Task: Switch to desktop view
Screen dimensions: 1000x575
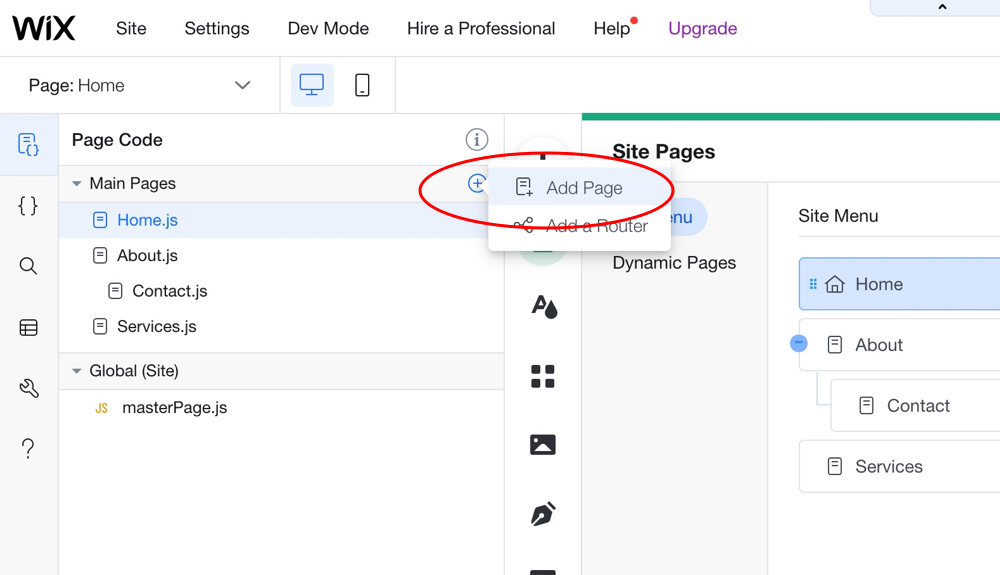Action: click(x=312, y=85)
